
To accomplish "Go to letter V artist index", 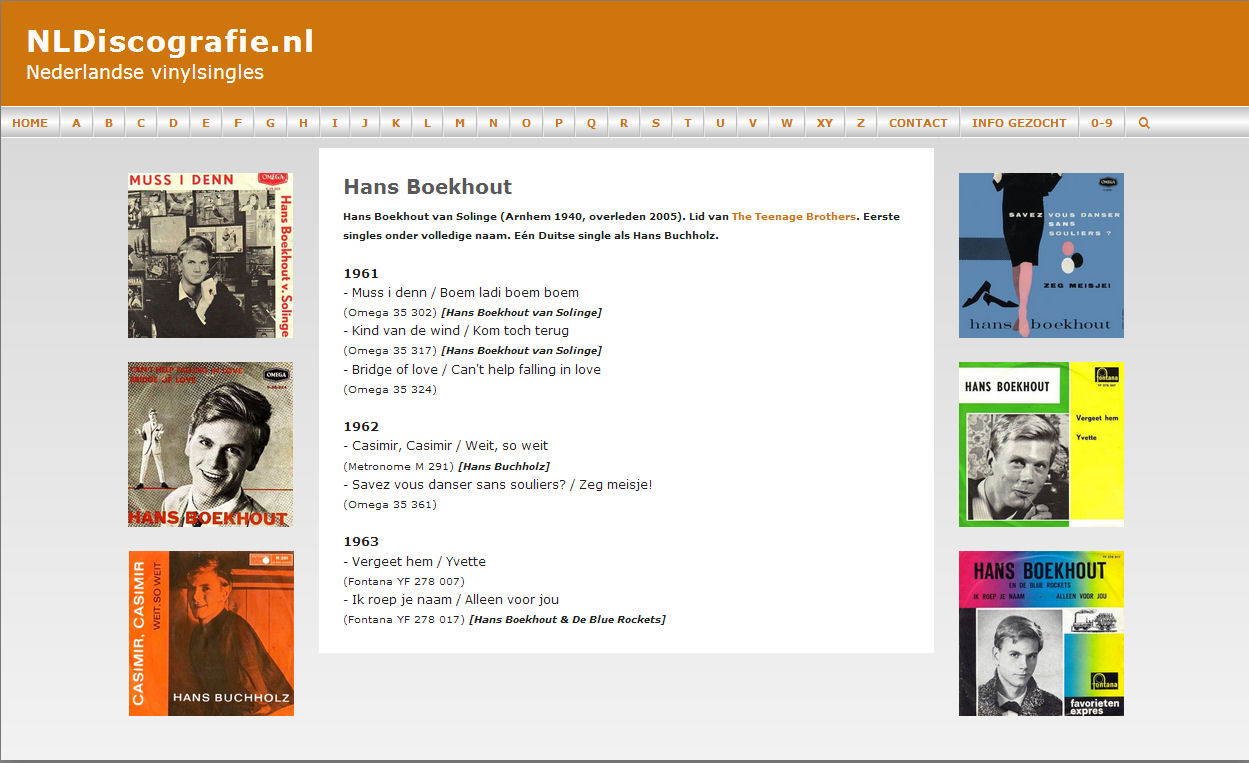I will pos(753,123).
